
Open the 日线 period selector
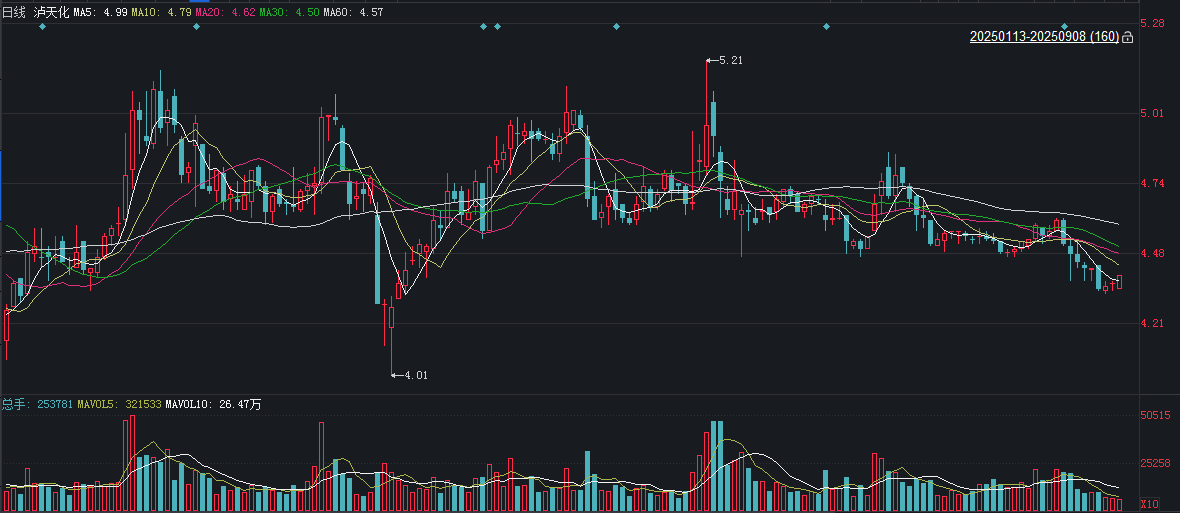[14, 11]
